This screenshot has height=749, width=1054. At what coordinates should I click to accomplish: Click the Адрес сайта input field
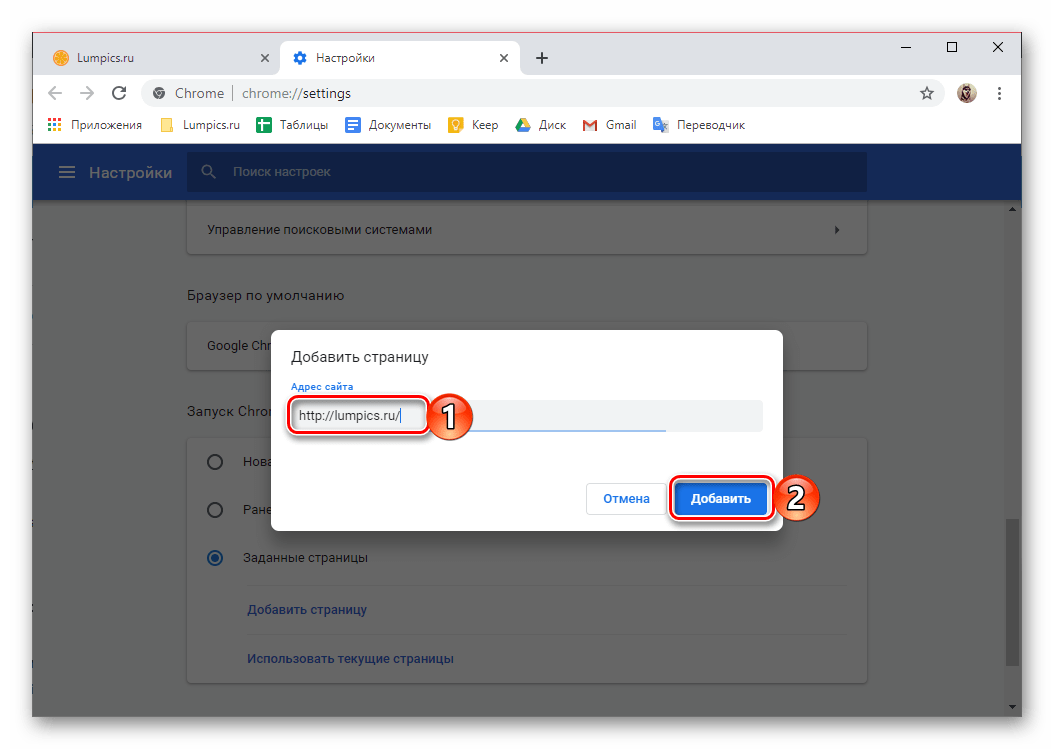[x=526, y=416]
